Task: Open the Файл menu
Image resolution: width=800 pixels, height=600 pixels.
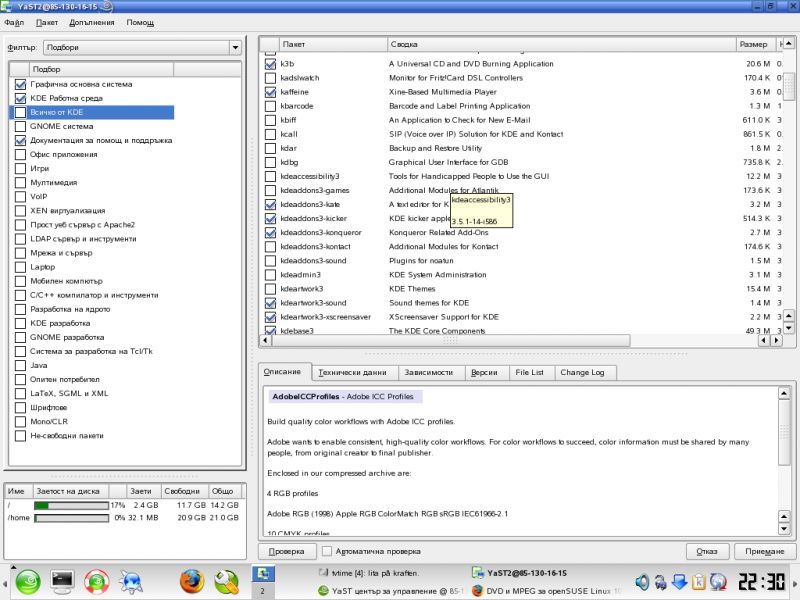Action: [x=14, y=22]
